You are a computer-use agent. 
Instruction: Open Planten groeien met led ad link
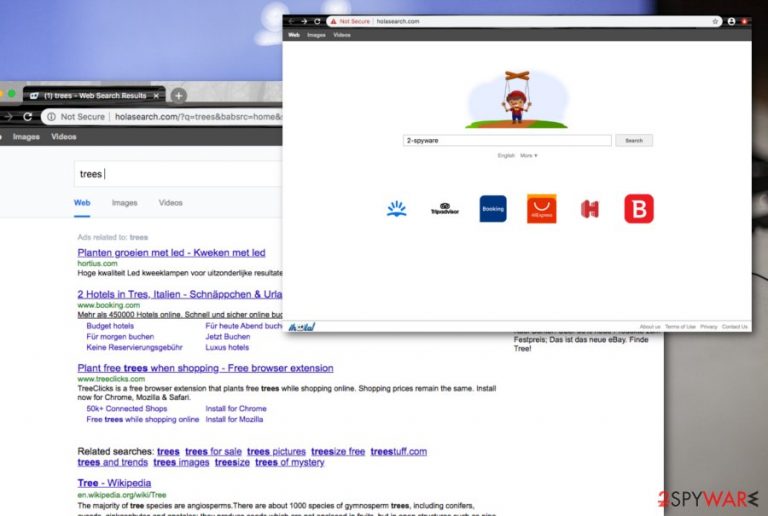171,253
